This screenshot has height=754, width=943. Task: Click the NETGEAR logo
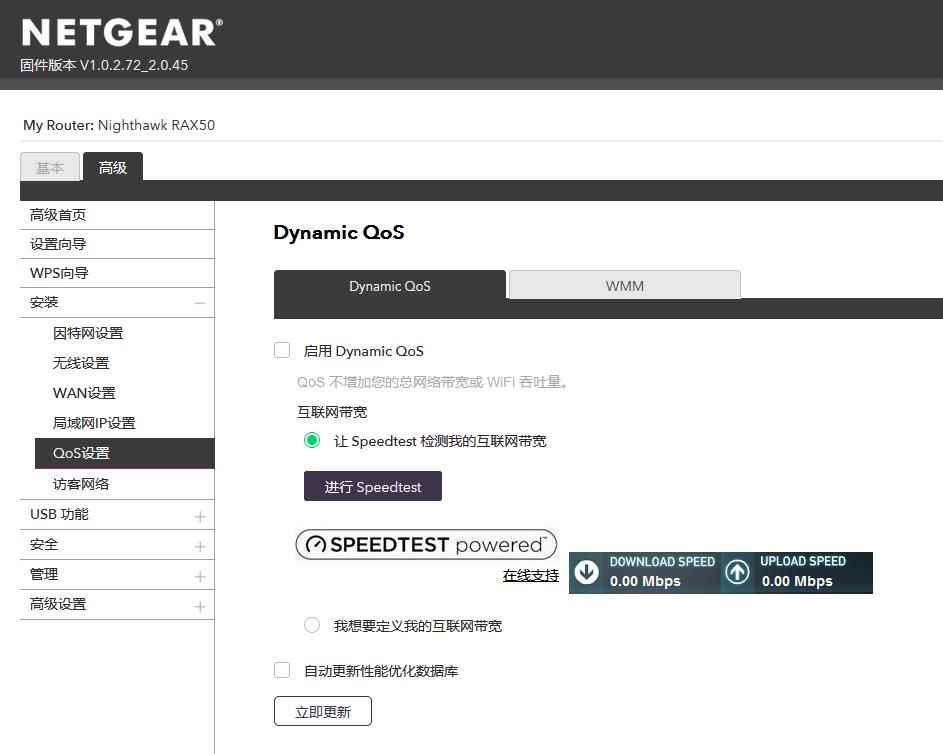(121, 32)
